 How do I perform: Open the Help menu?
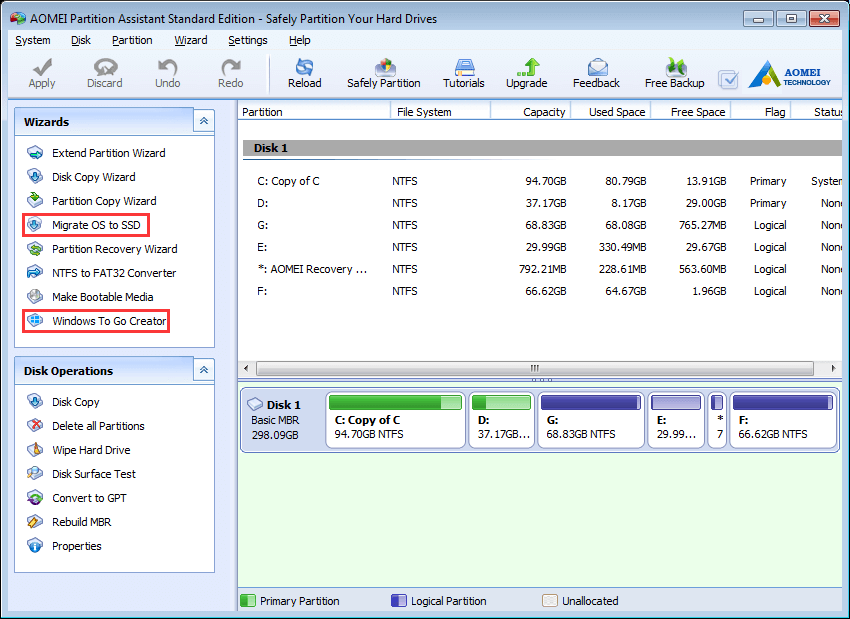299,40
